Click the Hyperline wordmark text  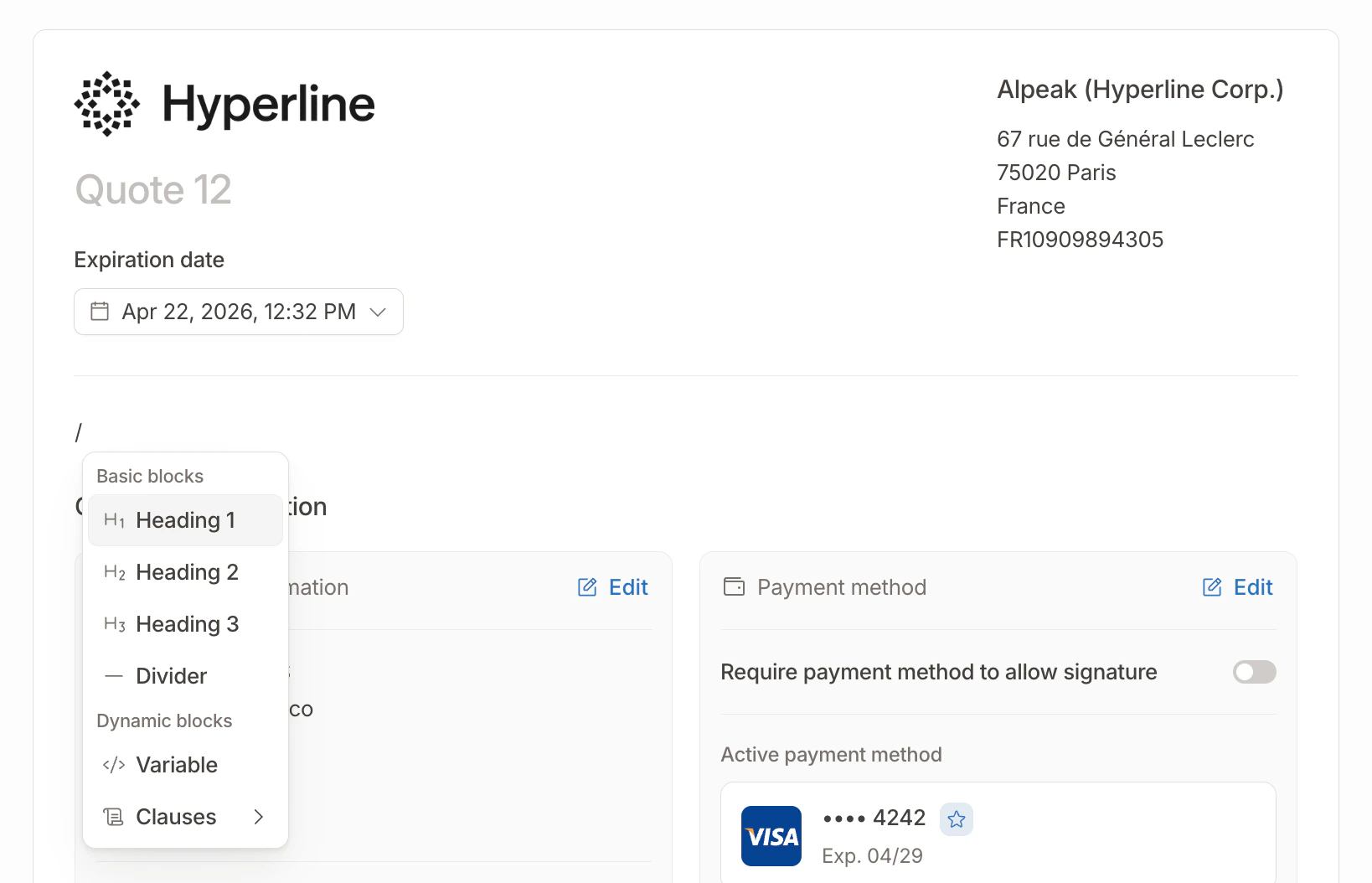268,105
